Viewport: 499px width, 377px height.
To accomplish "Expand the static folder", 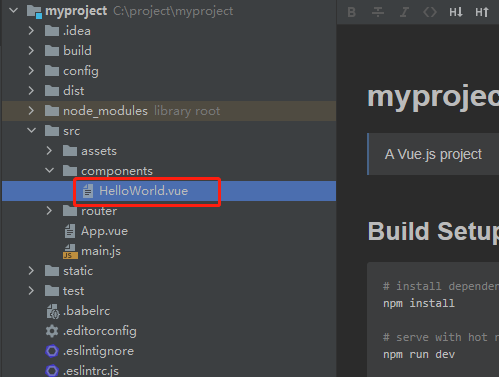I will 31,271.
